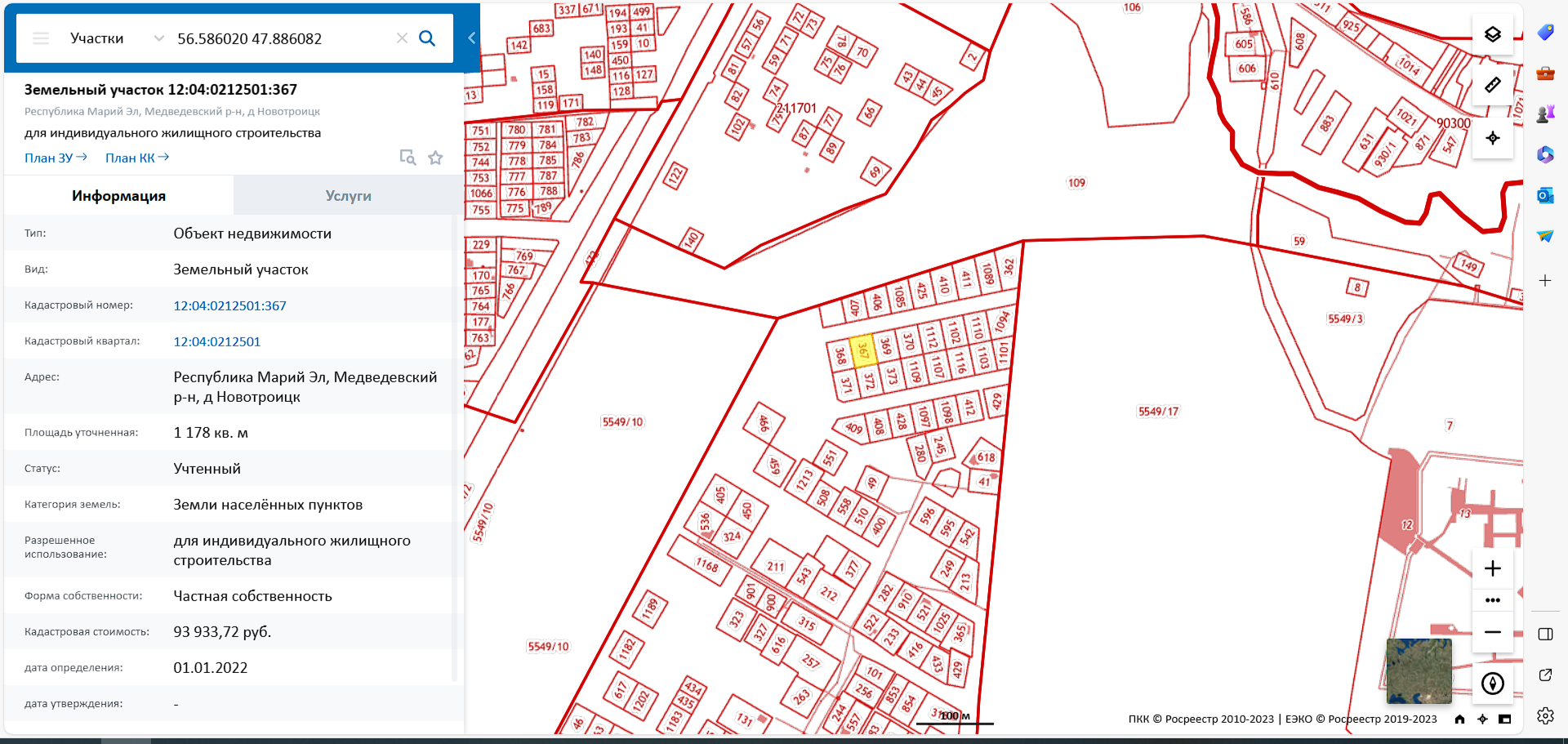Open the paper plane sidebar icon
The width and height of the screenshot is (1568, 744).
click(x=1545, y=237)
